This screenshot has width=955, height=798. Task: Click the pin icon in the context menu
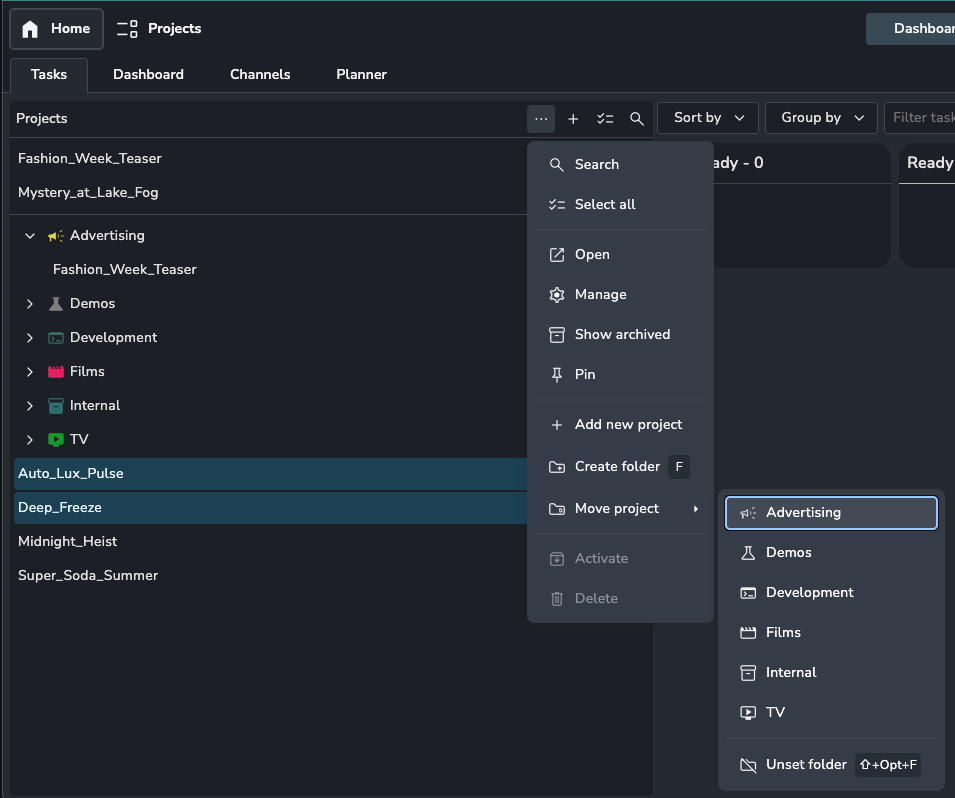point(557,375)
